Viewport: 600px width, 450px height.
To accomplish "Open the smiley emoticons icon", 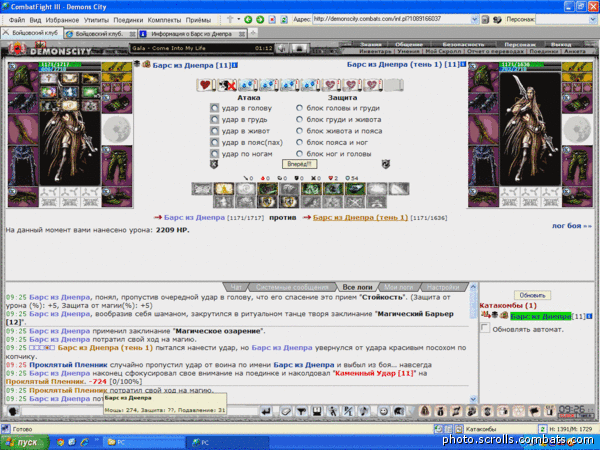I will pos(383,411).
